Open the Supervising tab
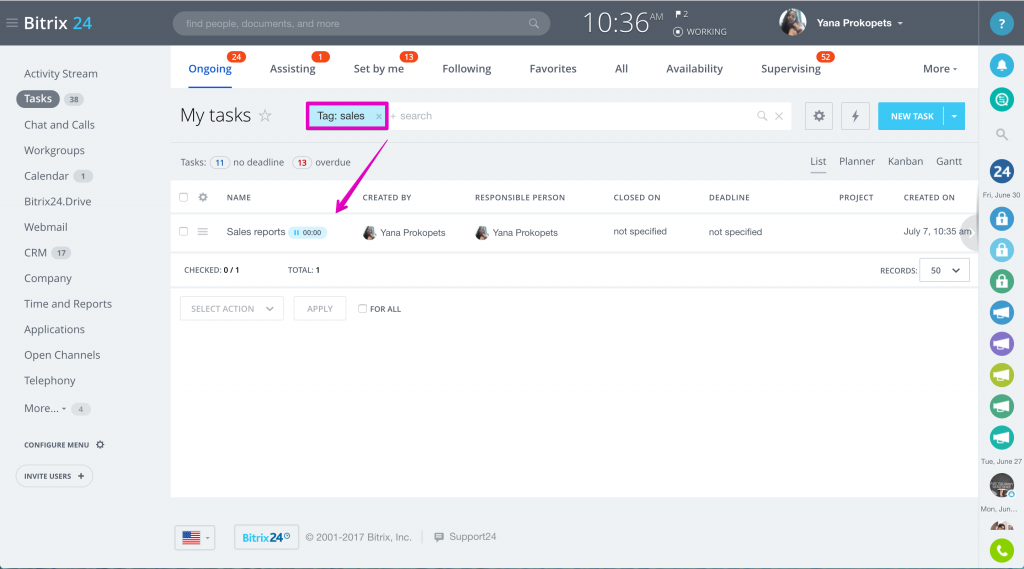 pyautogui.click(x=791, y=69)
